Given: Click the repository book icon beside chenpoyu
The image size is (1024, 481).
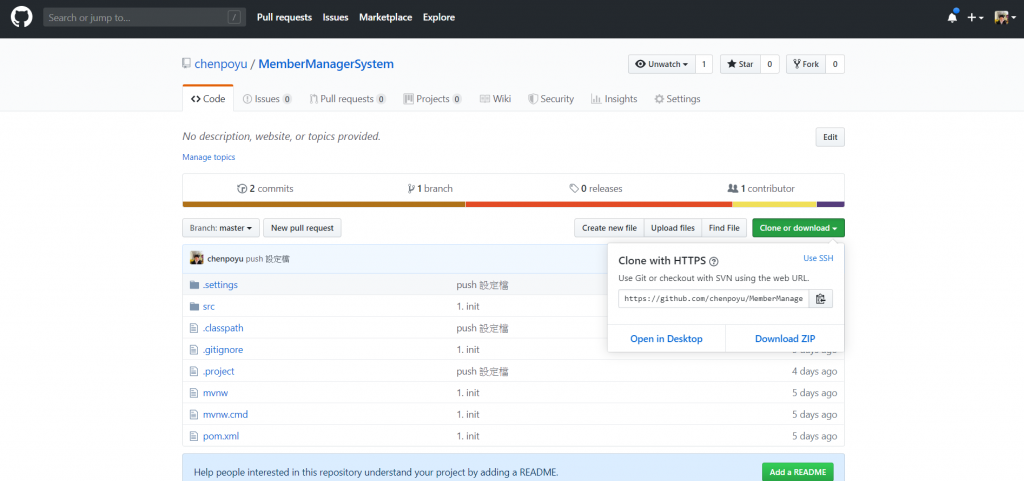Looking at the screenshot, I should click(187, 64).
